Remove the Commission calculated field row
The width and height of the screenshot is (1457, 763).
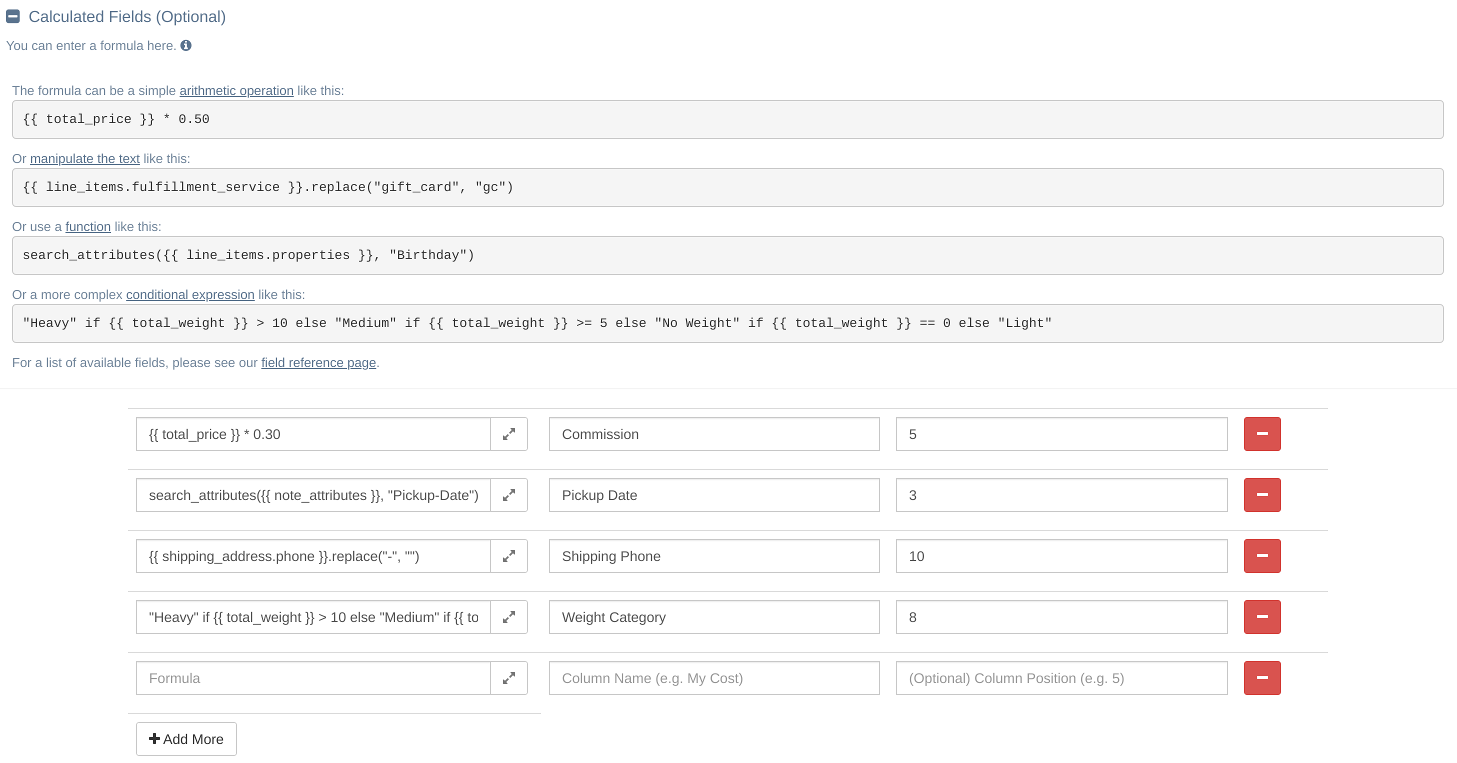1261,434
